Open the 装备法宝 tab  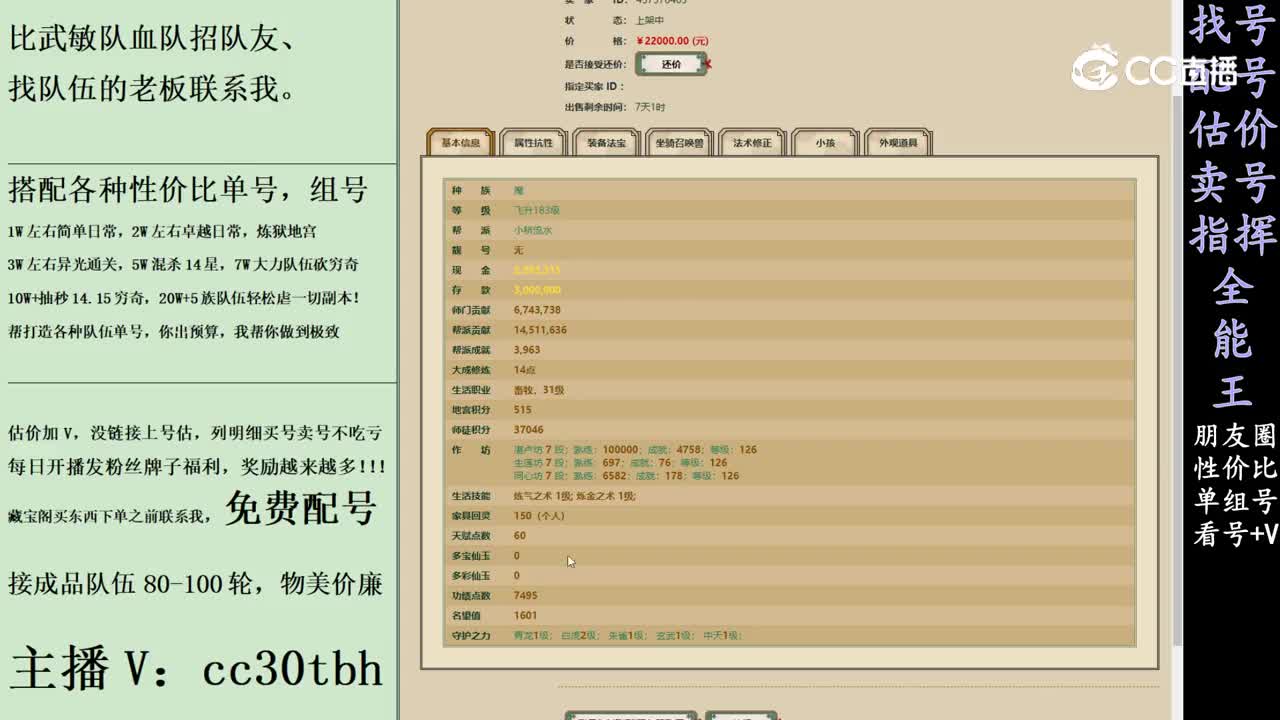tap(607, 143)
